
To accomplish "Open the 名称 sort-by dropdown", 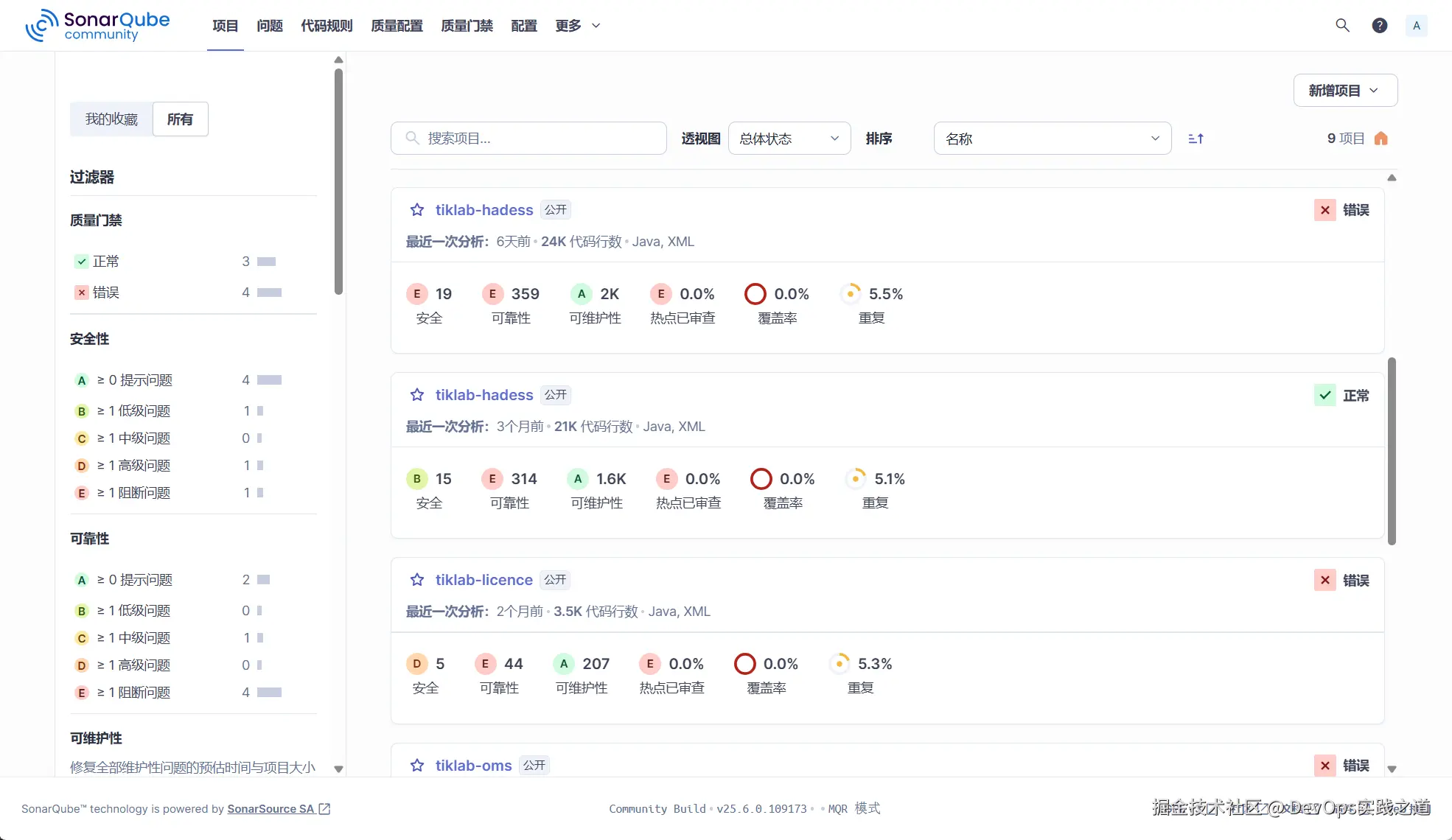I will [1052, 139].
